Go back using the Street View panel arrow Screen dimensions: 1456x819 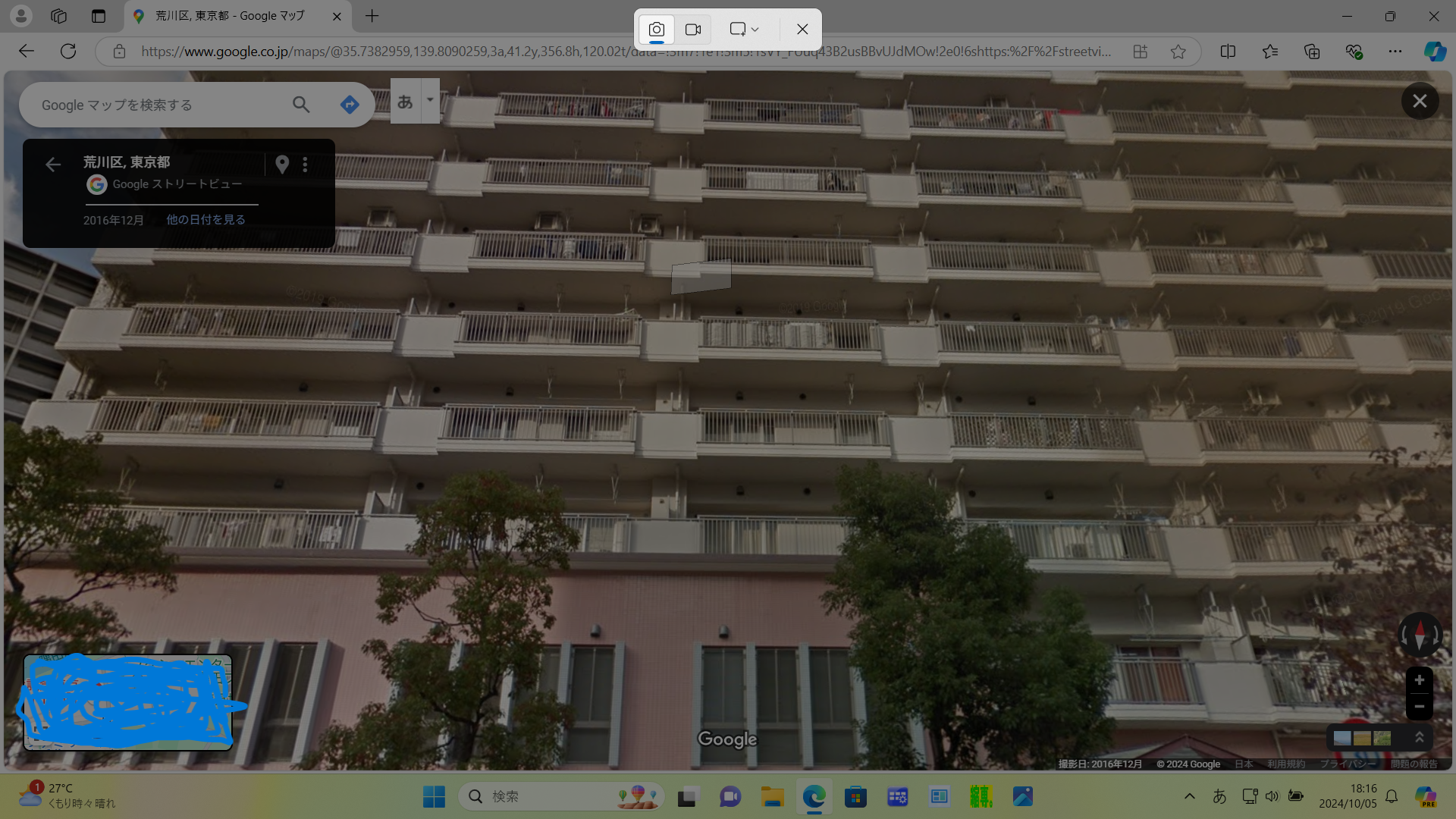click(x=53, y=164)
